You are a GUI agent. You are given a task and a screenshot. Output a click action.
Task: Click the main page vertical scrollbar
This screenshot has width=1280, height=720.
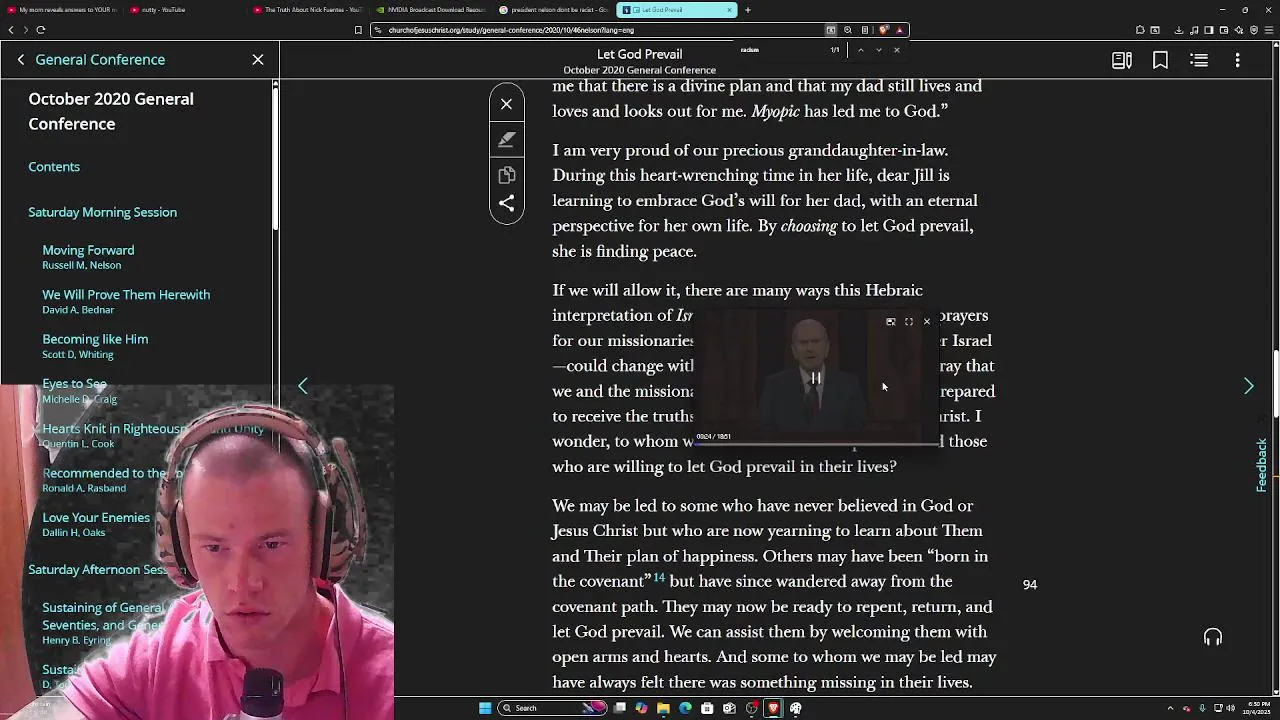pyautogui.click(x=1275, y=385)
